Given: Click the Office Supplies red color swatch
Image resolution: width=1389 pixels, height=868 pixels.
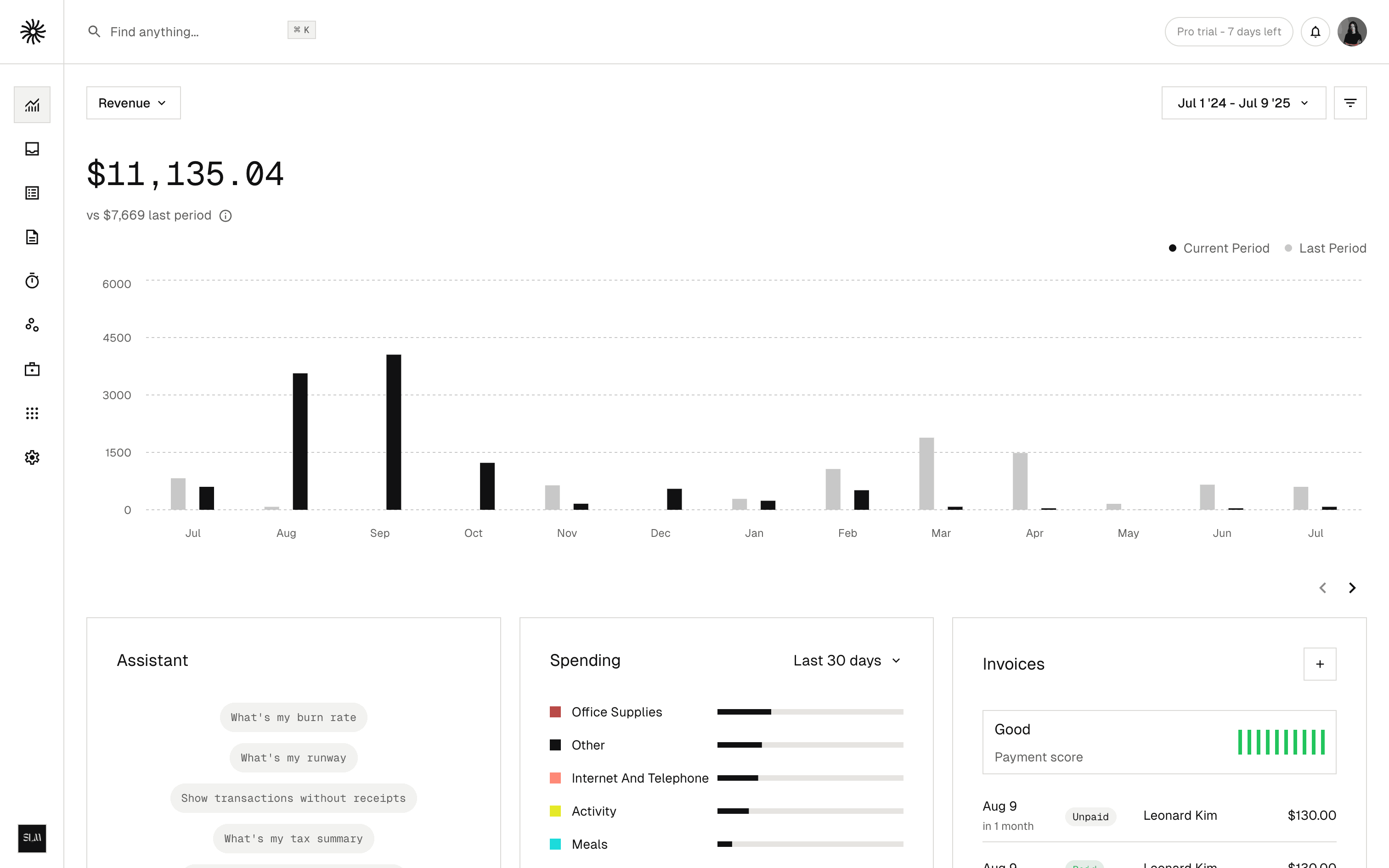Looking at the screenshot, I should click(x=555, y=712).
